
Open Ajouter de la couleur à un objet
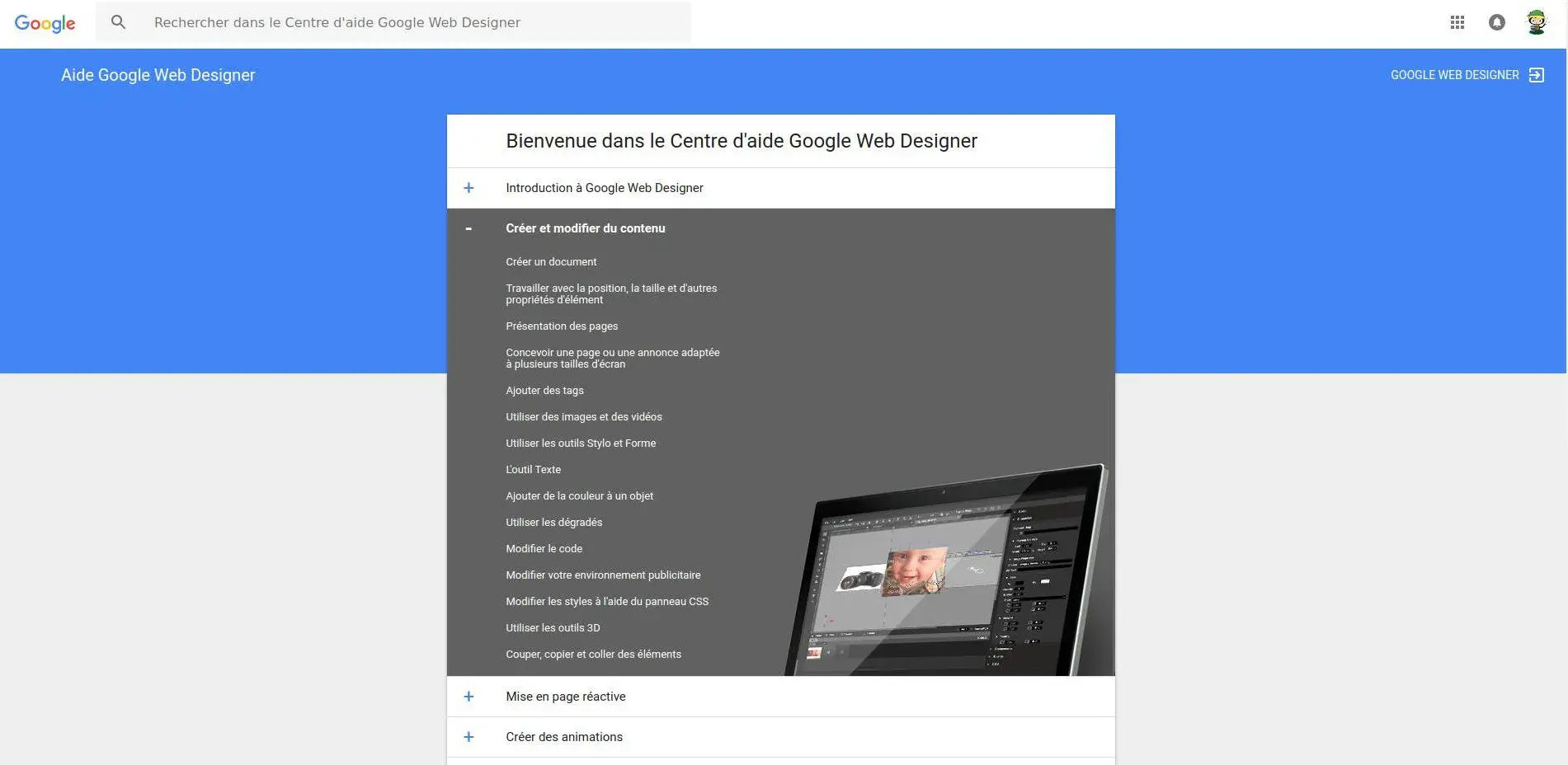pos(579,496)
